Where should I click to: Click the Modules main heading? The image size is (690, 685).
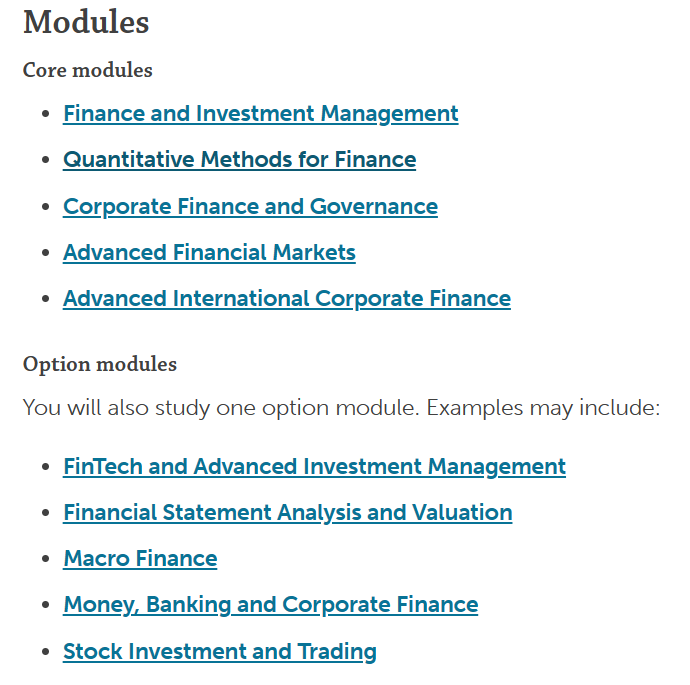click(86, 22)
